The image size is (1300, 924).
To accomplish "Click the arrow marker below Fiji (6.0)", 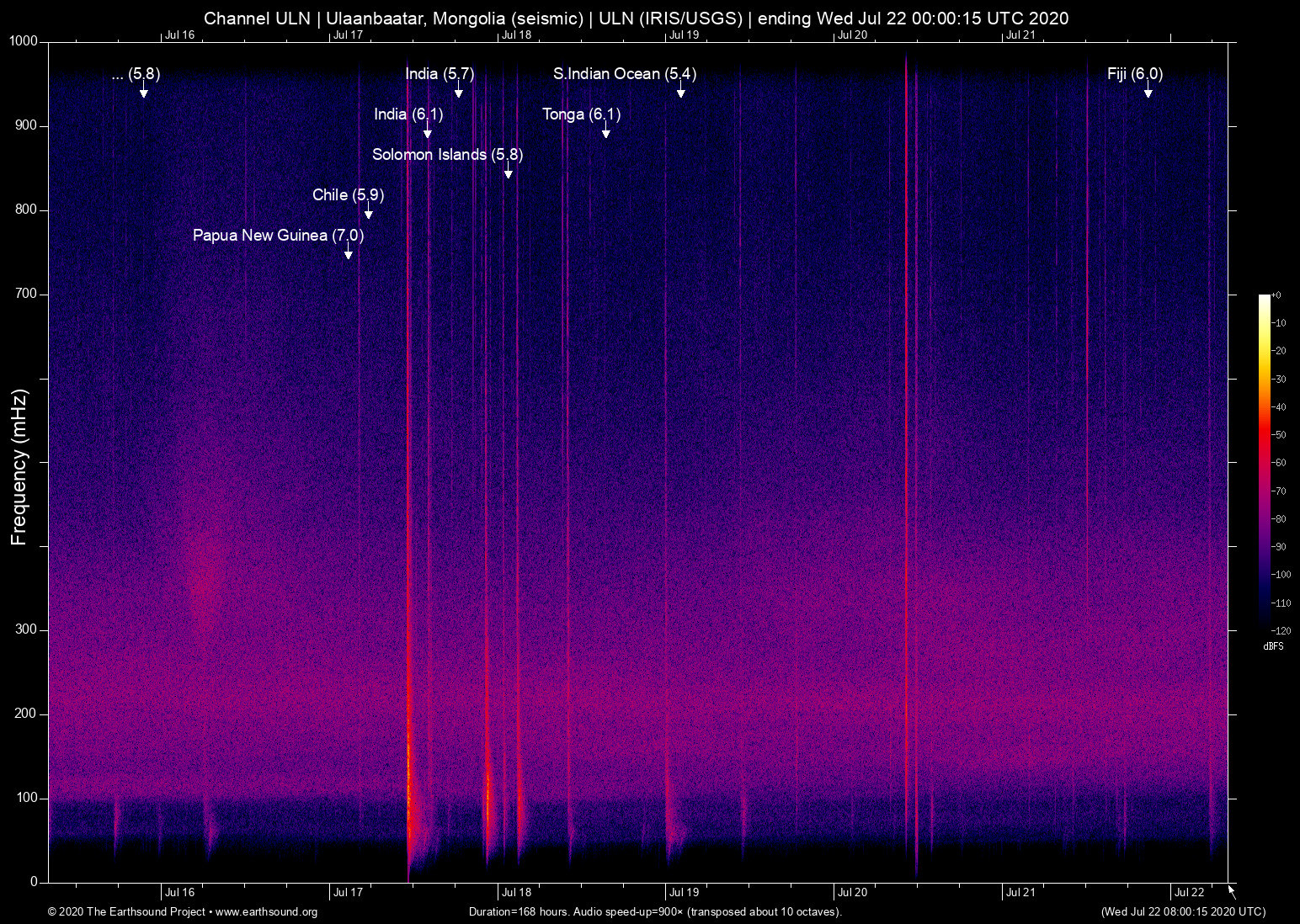I will pyautogui.click(x=1148, y=93).
